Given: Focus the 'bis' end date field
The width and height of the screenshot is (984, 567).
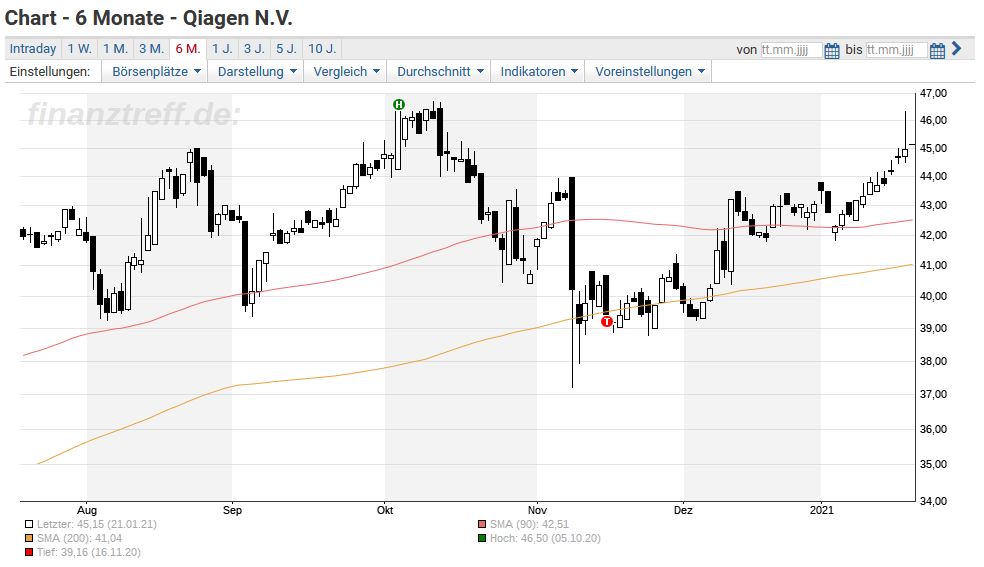Looking at the screenshot, I should [x=896, y=50].
